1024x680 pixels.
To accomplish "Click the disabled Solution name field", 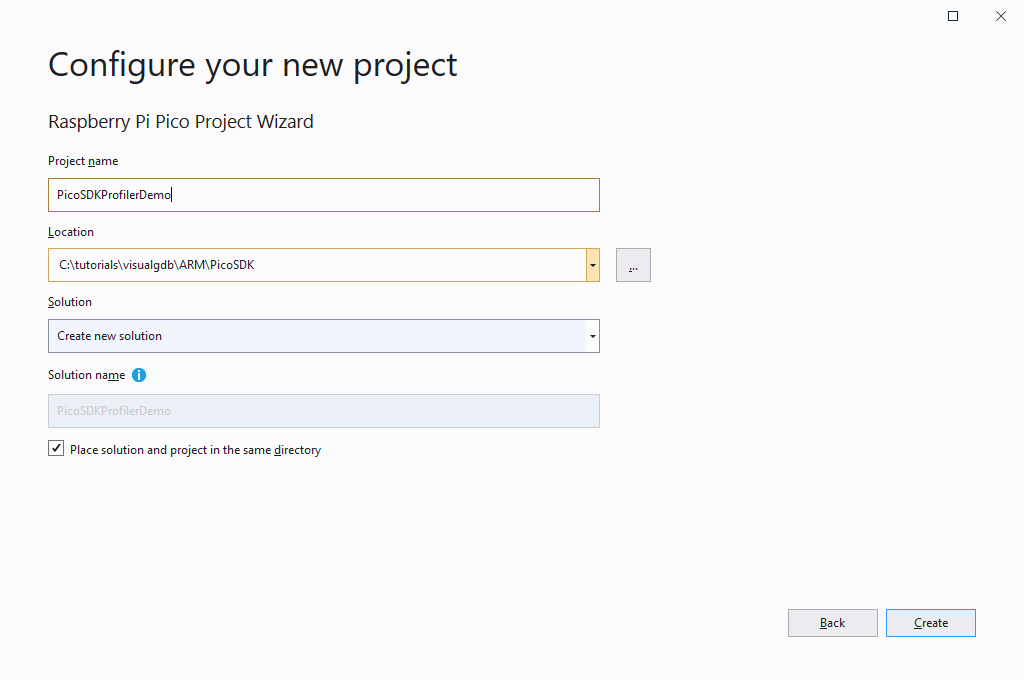I will pos(323,411).
